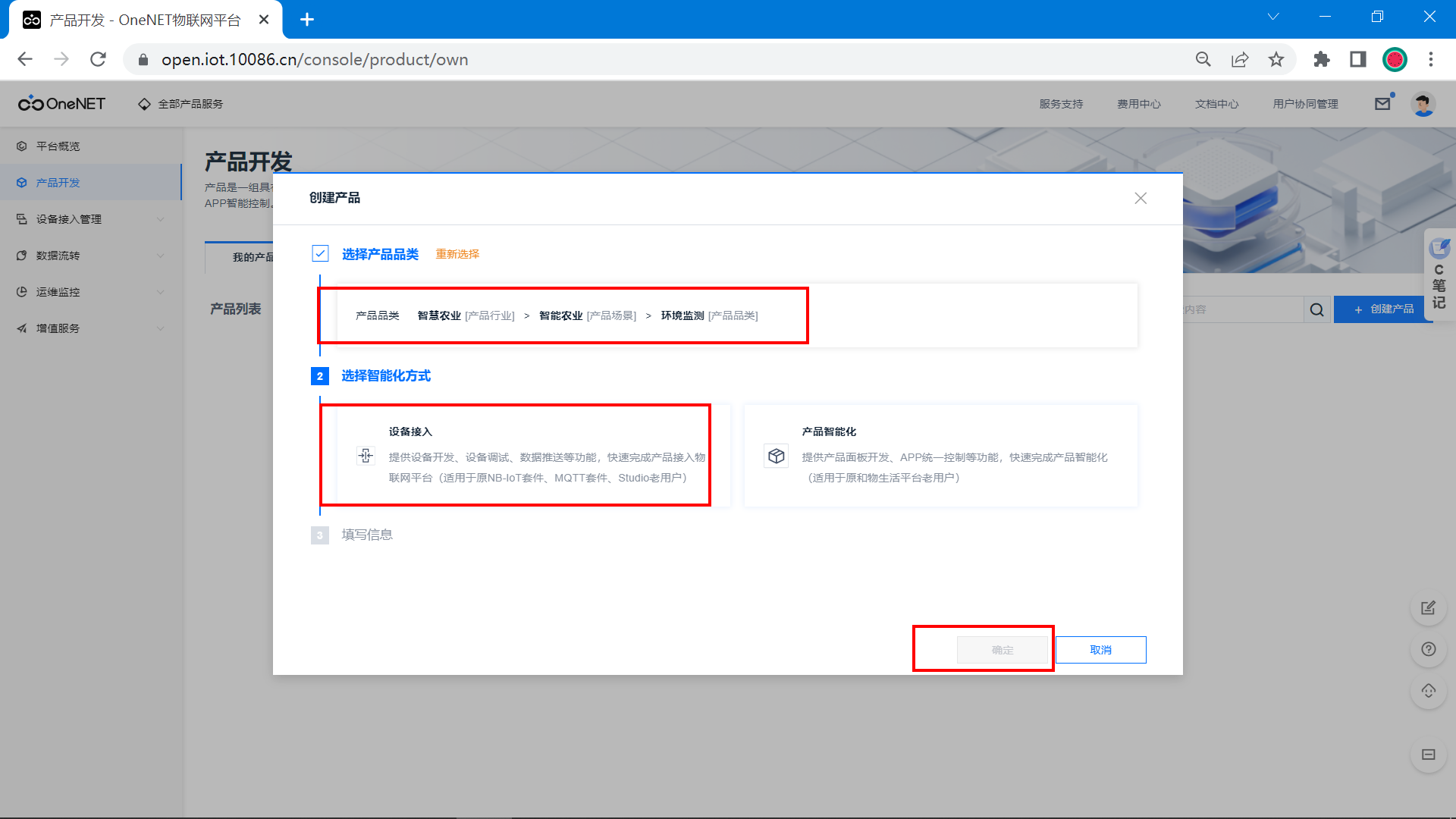Bookmark this page with star icon
Viewport: 1456px width, 819px height.
click(x=1276, y=59)
